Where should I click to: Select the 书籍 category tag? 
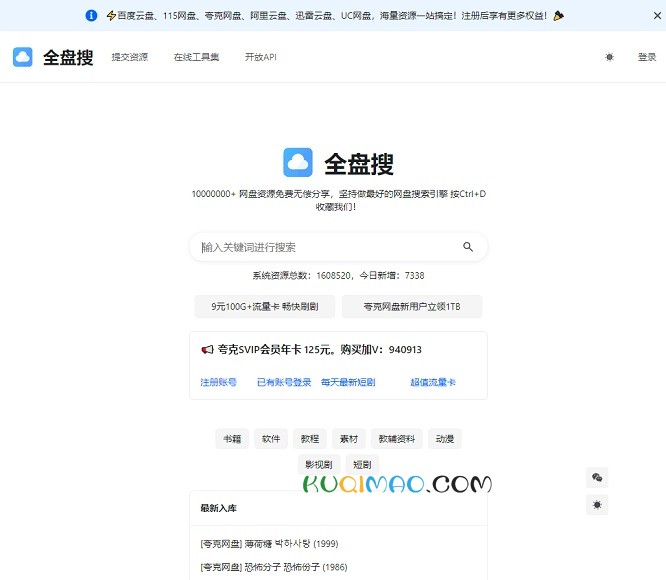pos(232,439)
